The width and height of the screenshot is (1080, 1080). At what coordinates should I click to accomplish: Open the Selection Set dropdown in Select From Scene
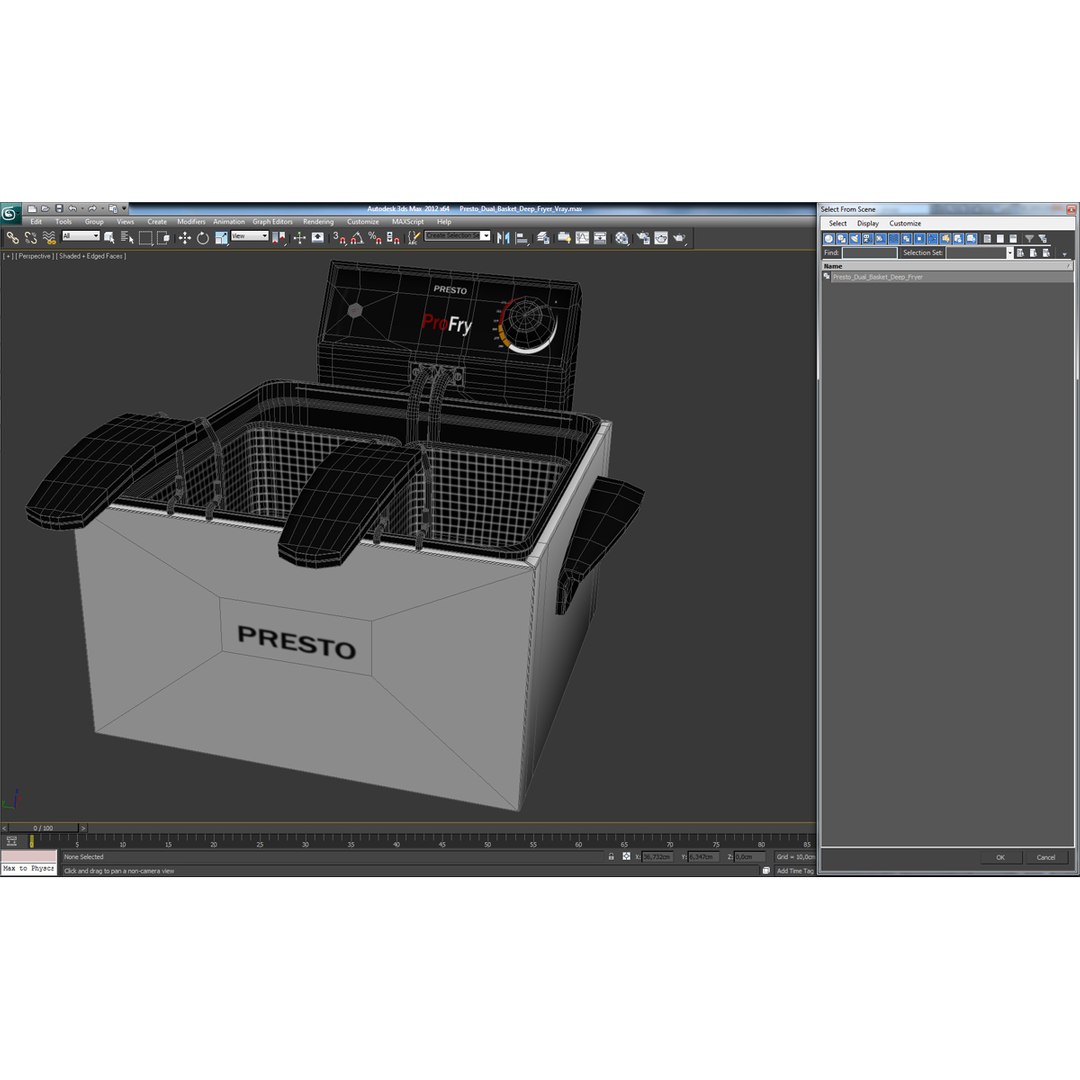click(x=1010, y=253)
